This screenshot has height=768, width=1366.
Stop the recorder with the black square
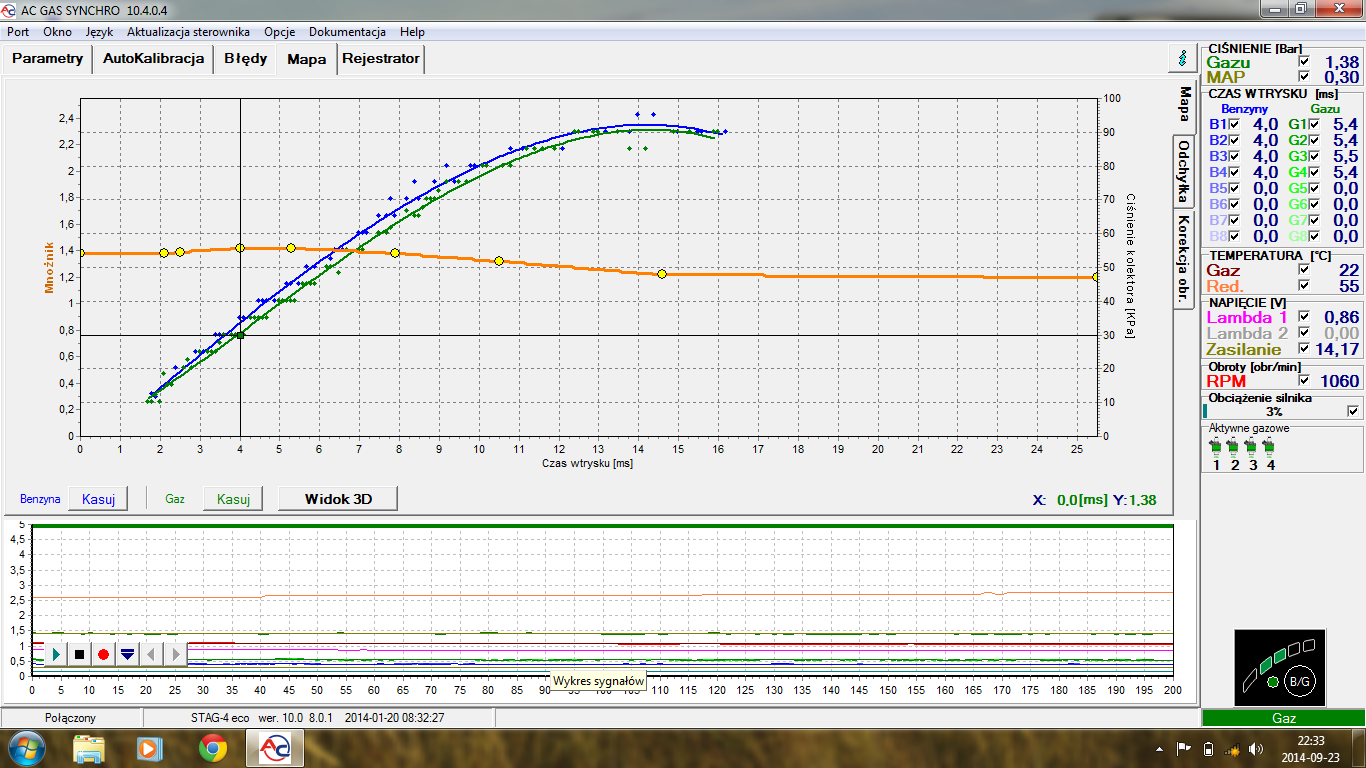tap(79, 654)
